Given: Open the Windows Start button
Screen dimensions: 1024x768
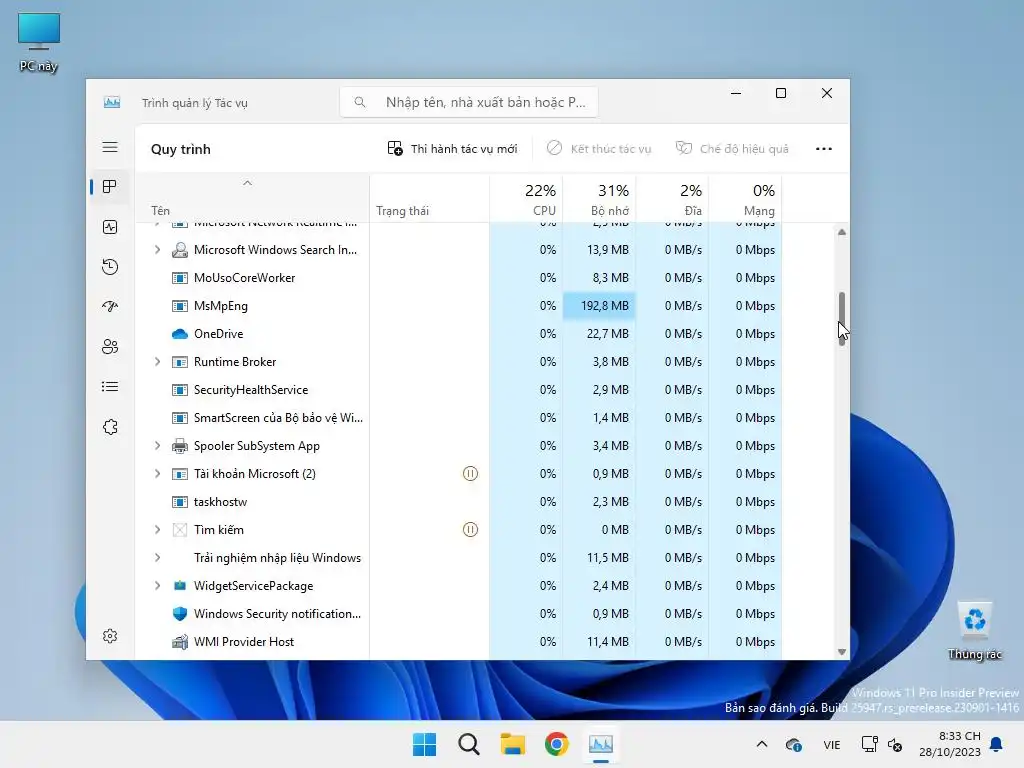Looking at the screenshot, I should coord(424,744).
